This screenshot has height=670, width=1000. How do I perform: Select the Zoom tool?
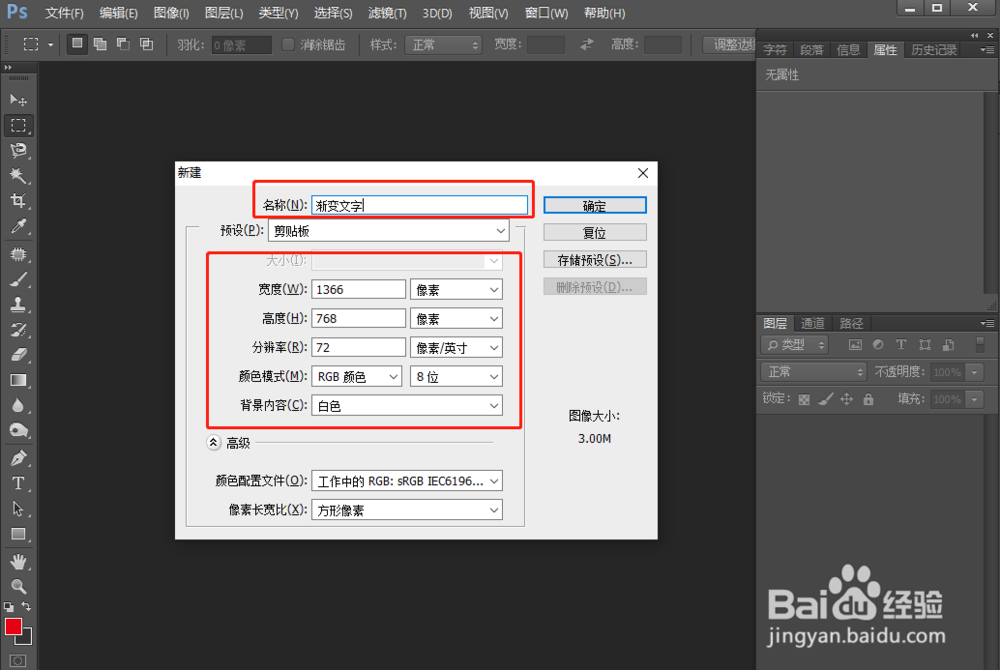point(18,585)
